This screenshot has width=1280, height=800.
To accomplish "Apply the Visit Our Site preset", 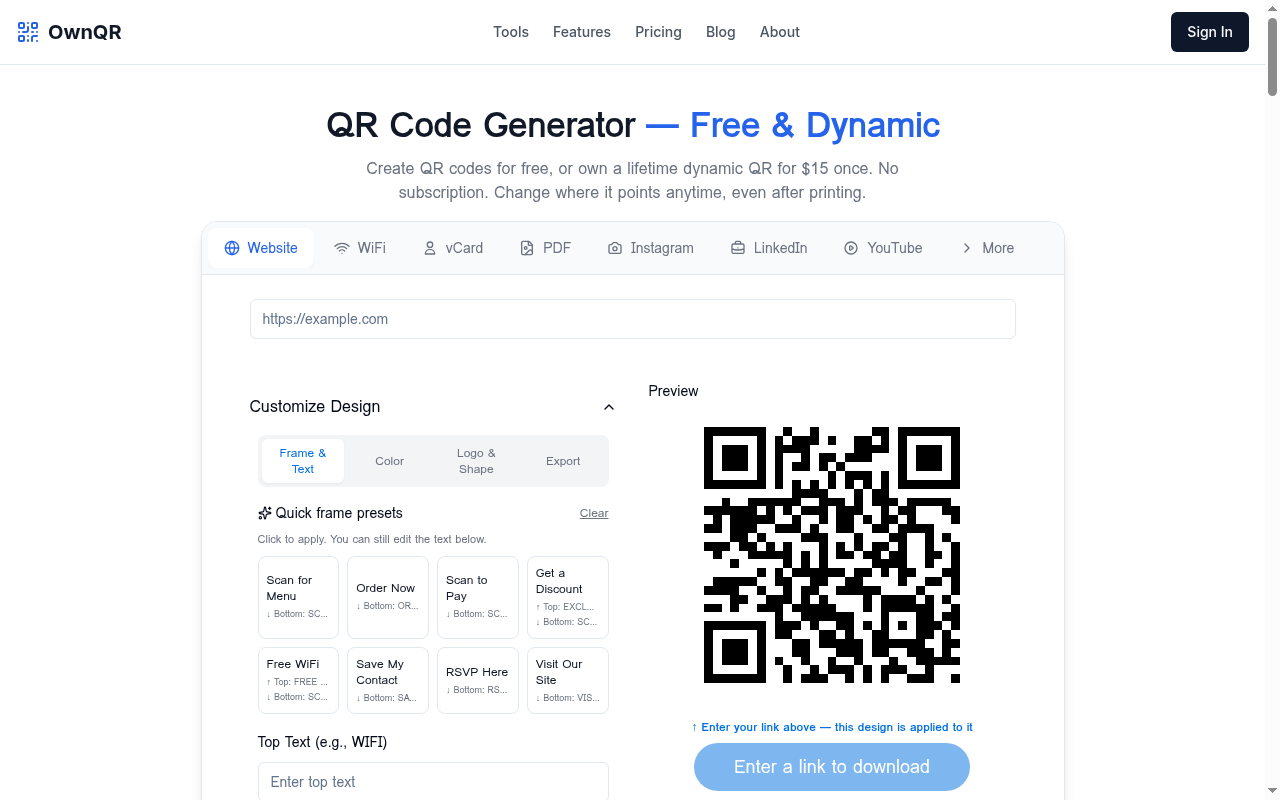I will tap(568, 680).
